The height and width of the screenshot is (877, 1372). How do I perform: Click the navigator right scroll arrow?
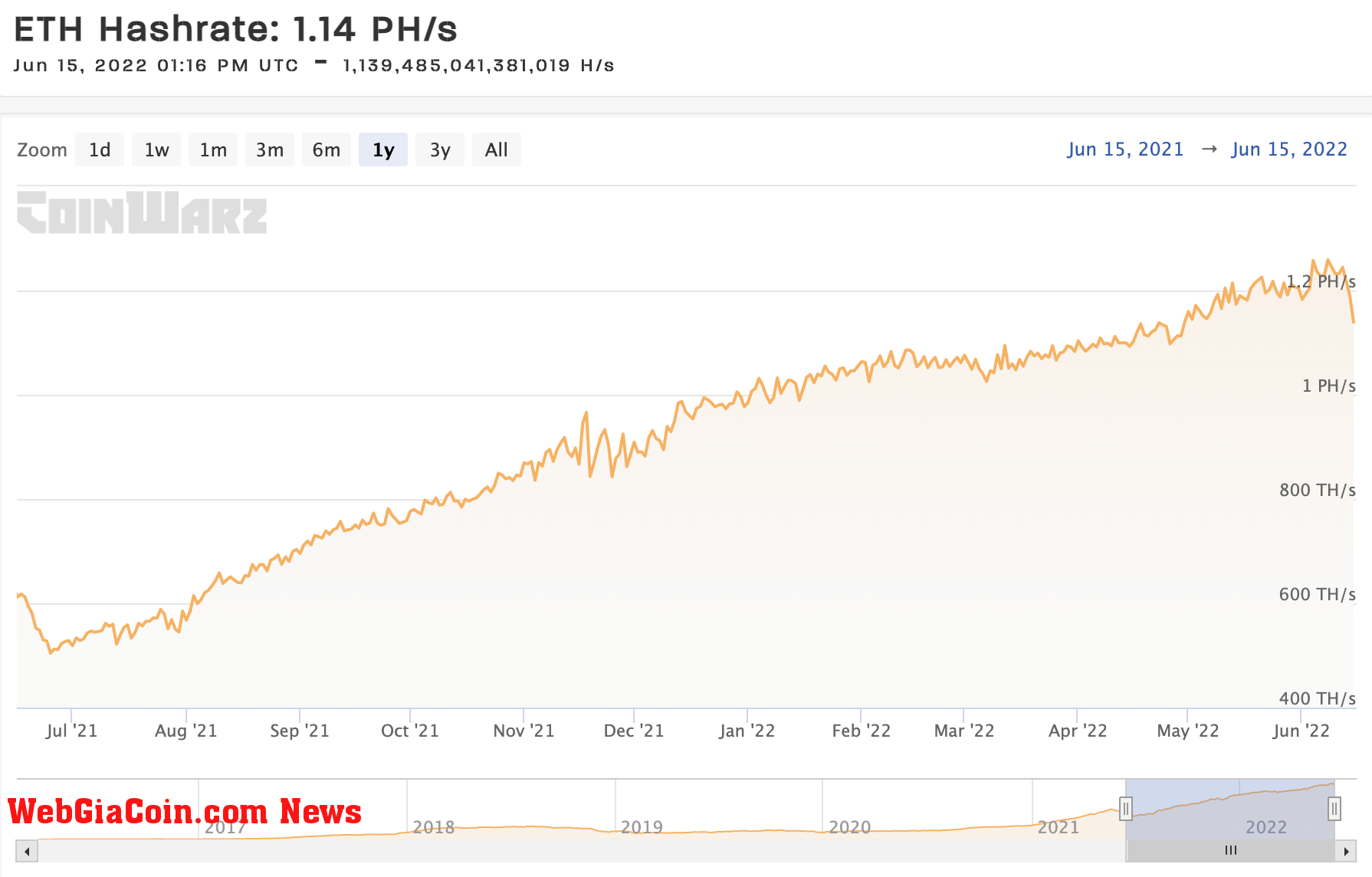coord(1346,851)
